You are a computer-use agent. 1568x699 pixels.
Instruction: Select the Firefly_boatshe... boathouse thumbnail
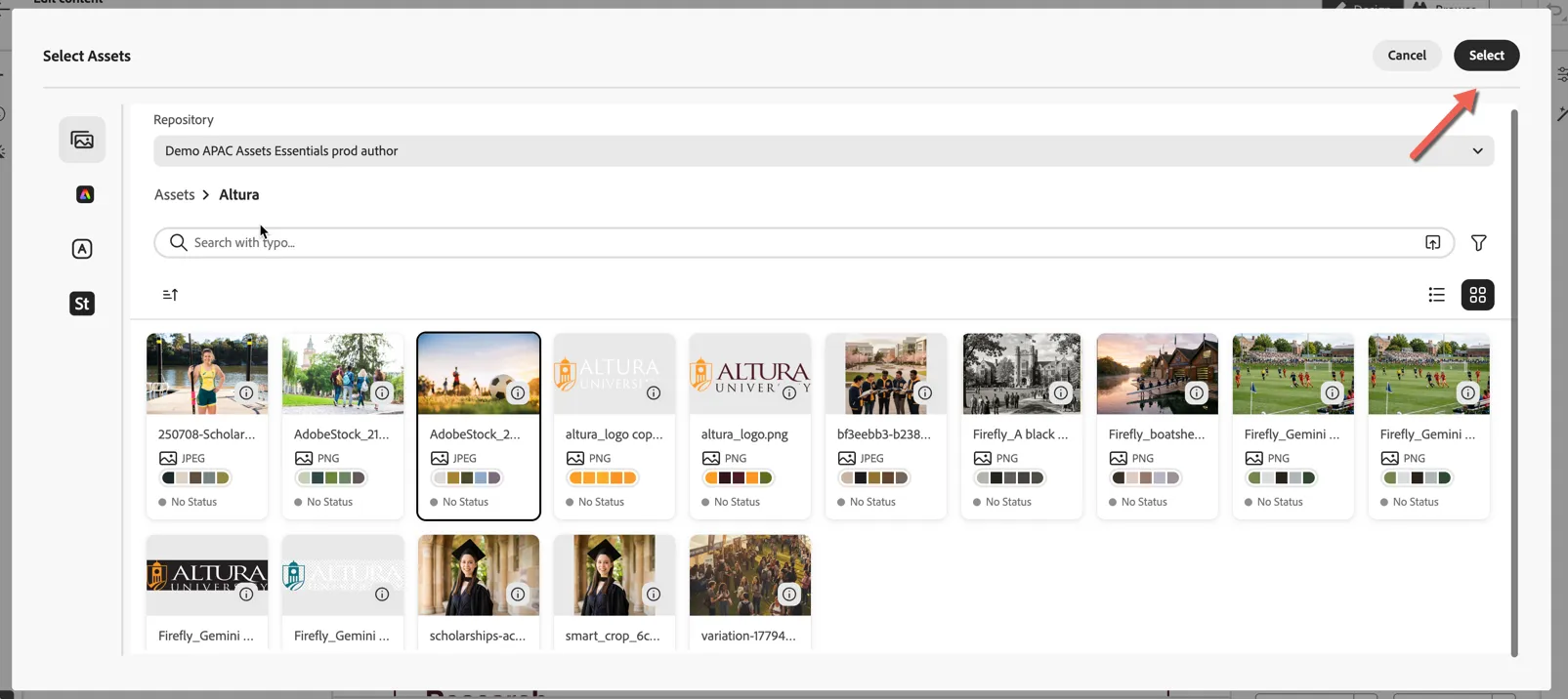click(1158, 374)
